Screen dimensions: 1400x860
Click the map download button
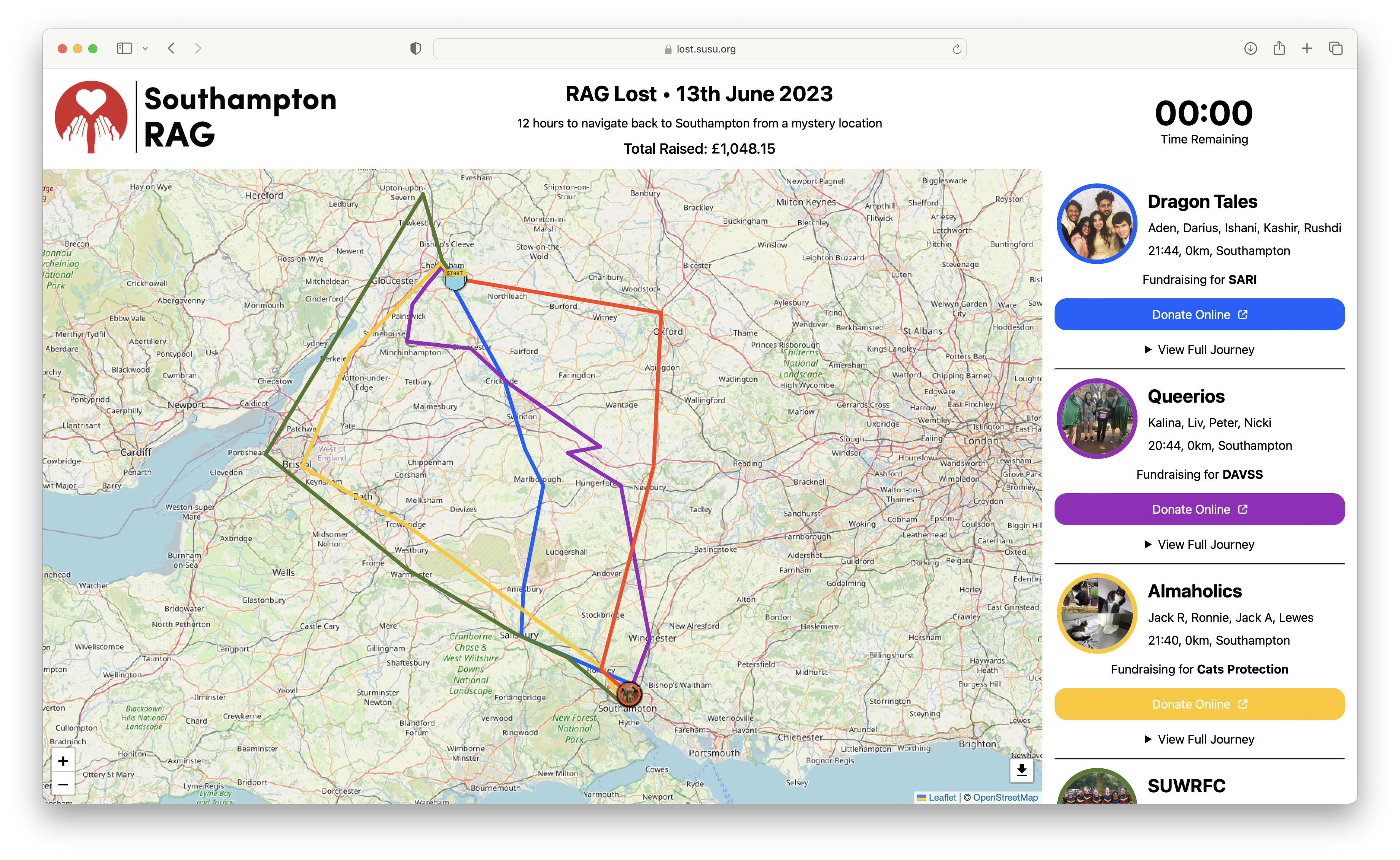[1021, 770]
